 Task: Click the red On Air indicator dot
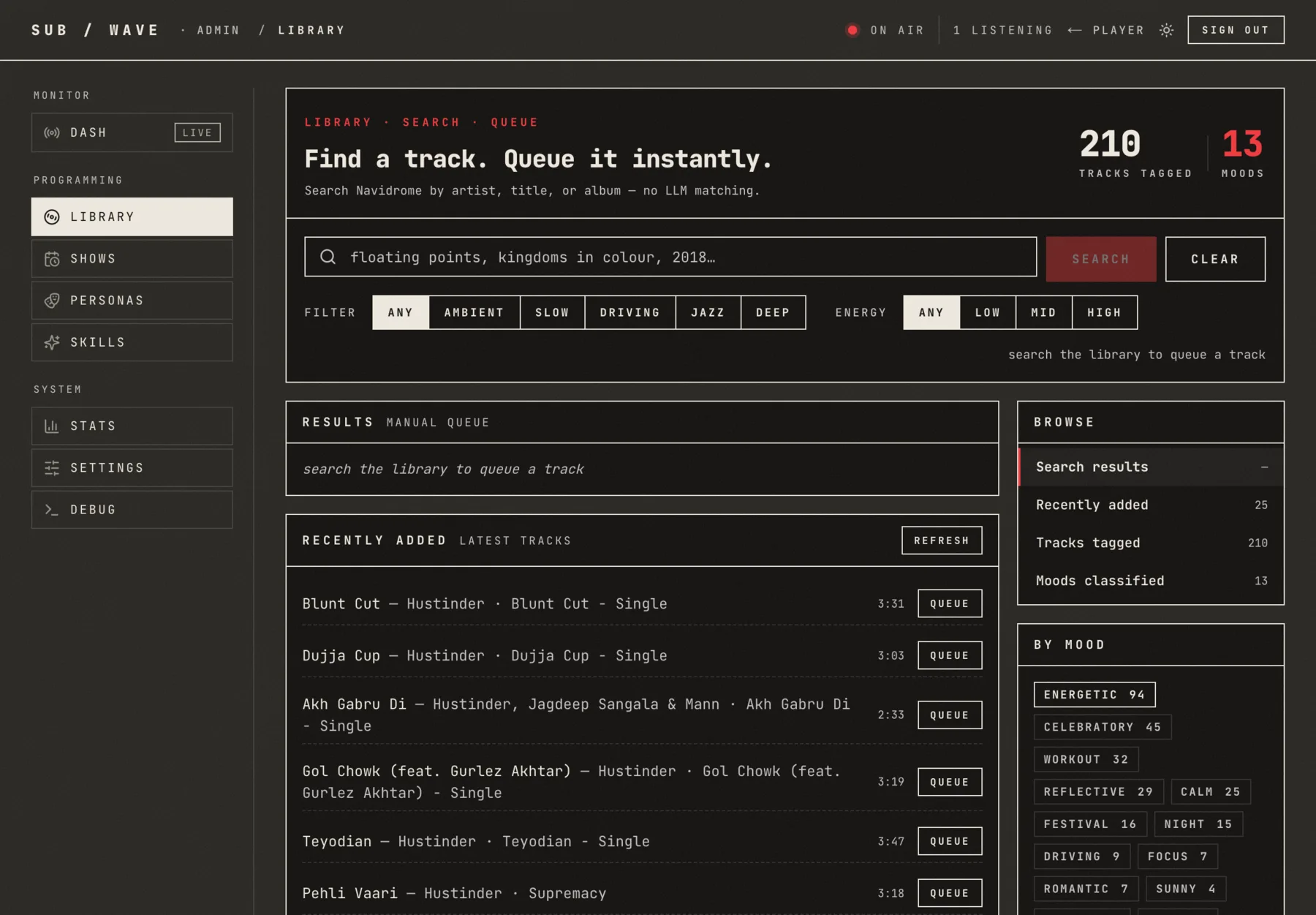coord(852,30)
